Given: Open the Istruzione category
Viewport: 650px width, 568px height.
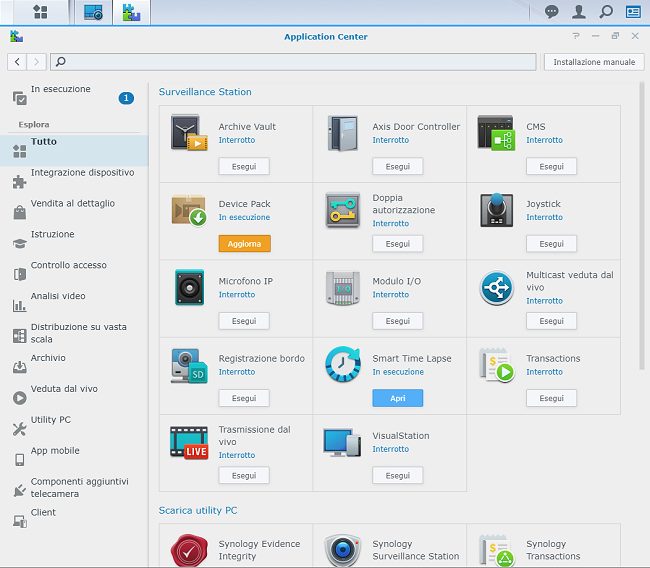Looking at the screenshot, I should click(x=74, y=243).
